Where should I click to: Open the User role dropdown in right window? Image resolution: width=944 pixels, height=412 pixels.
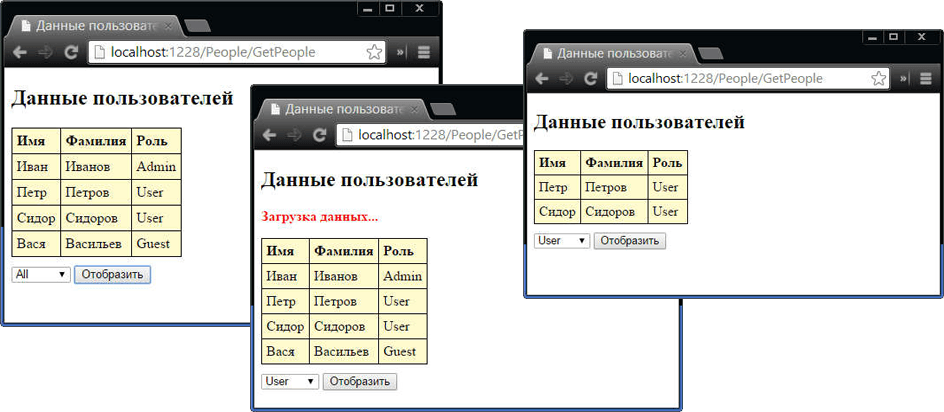click(562, 240)
